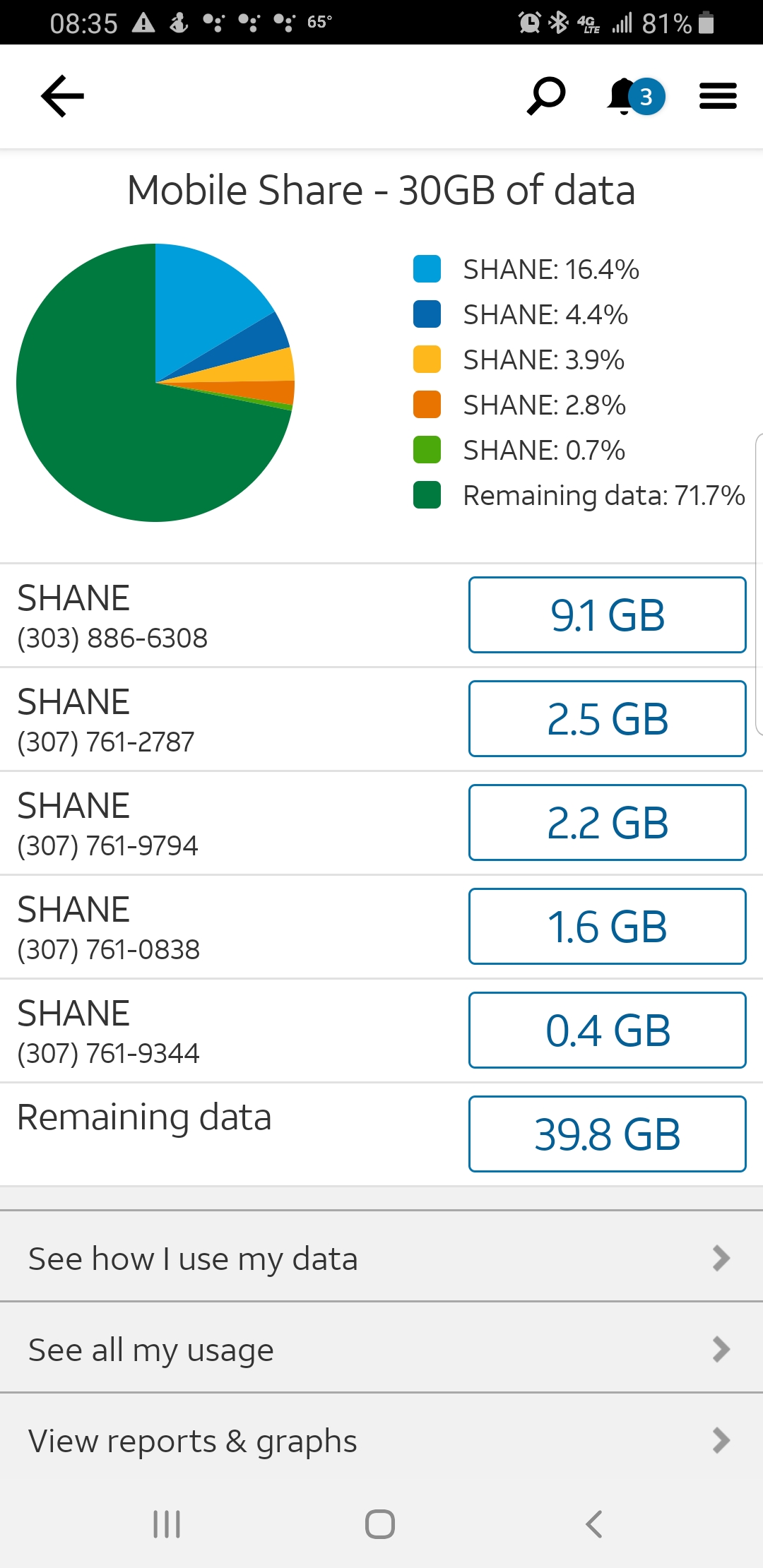
Task: Open the hamburger menu
Action: 718,96
